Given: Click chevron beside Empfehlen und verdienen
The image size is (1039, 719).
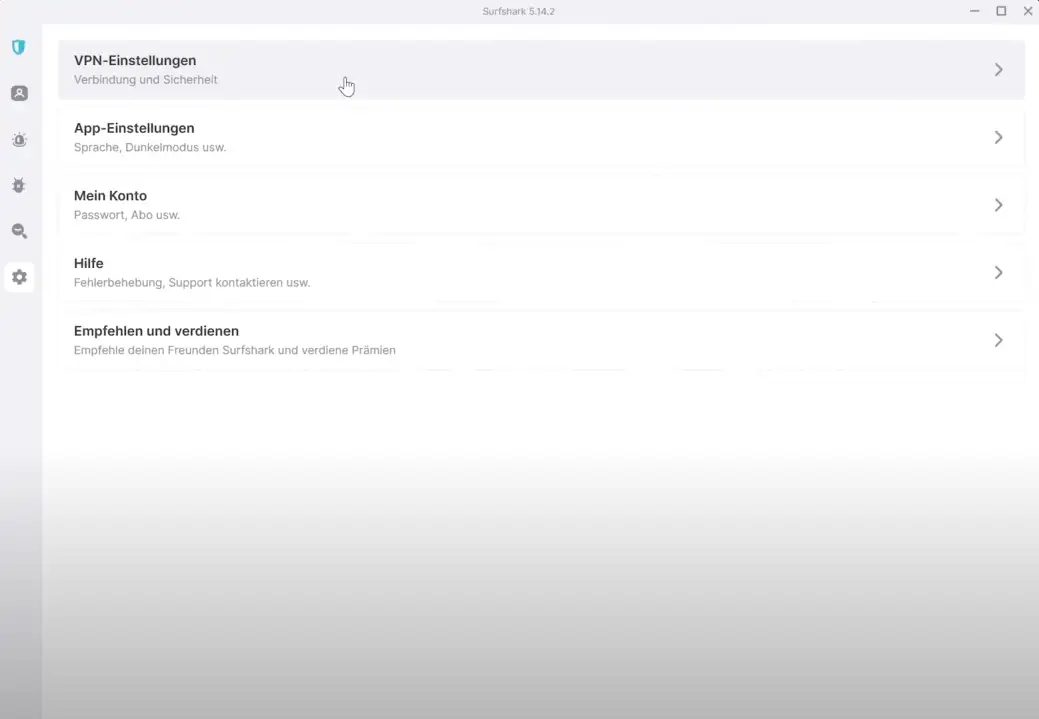Looking at the screenshot, I should pyautogui.click(x=998, y=340).
